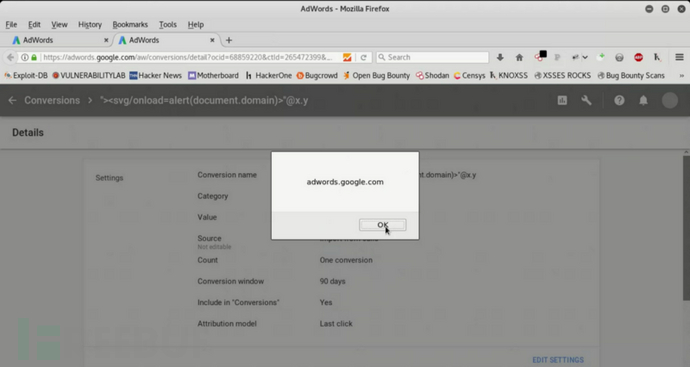
Task: Open the Edit menu
Action: (x=34, y=25)
